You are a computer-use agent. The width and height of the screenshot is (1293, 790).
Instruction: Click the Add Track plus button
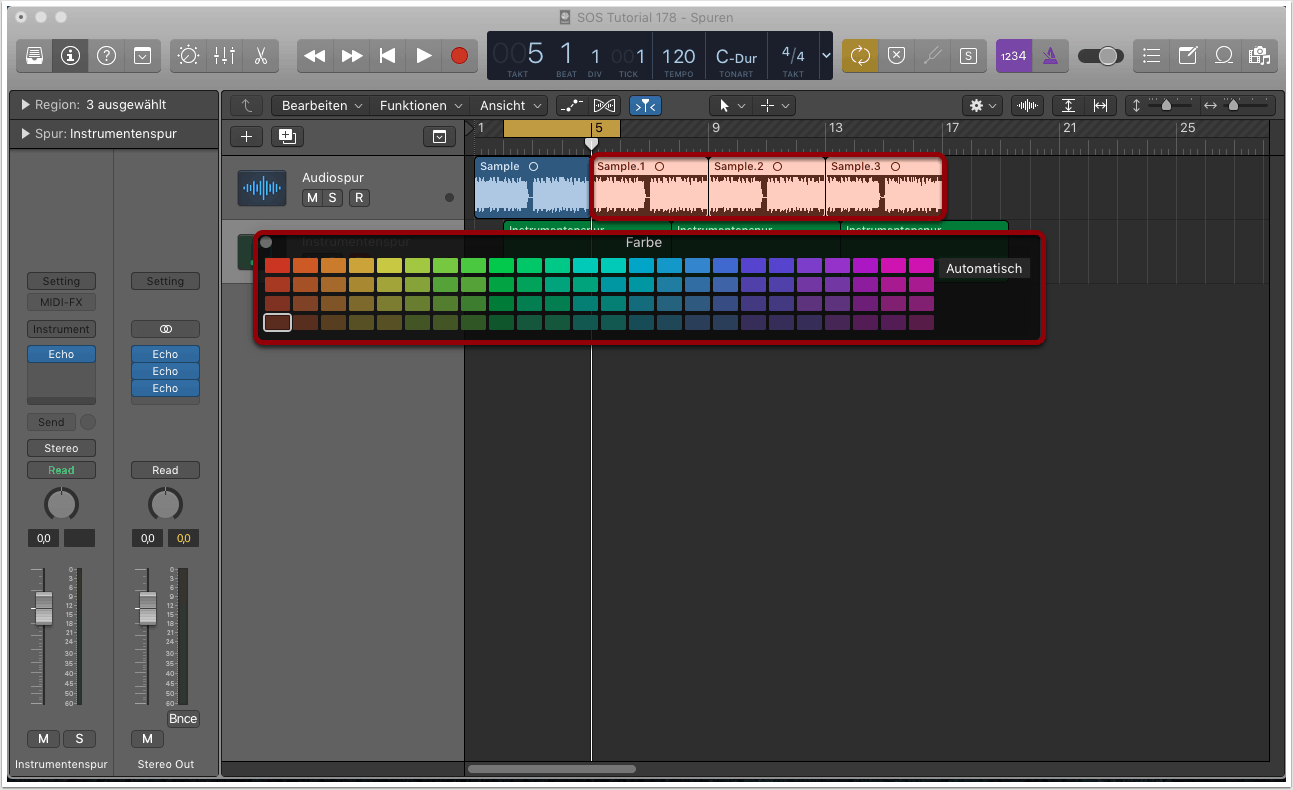coord(247,137)
